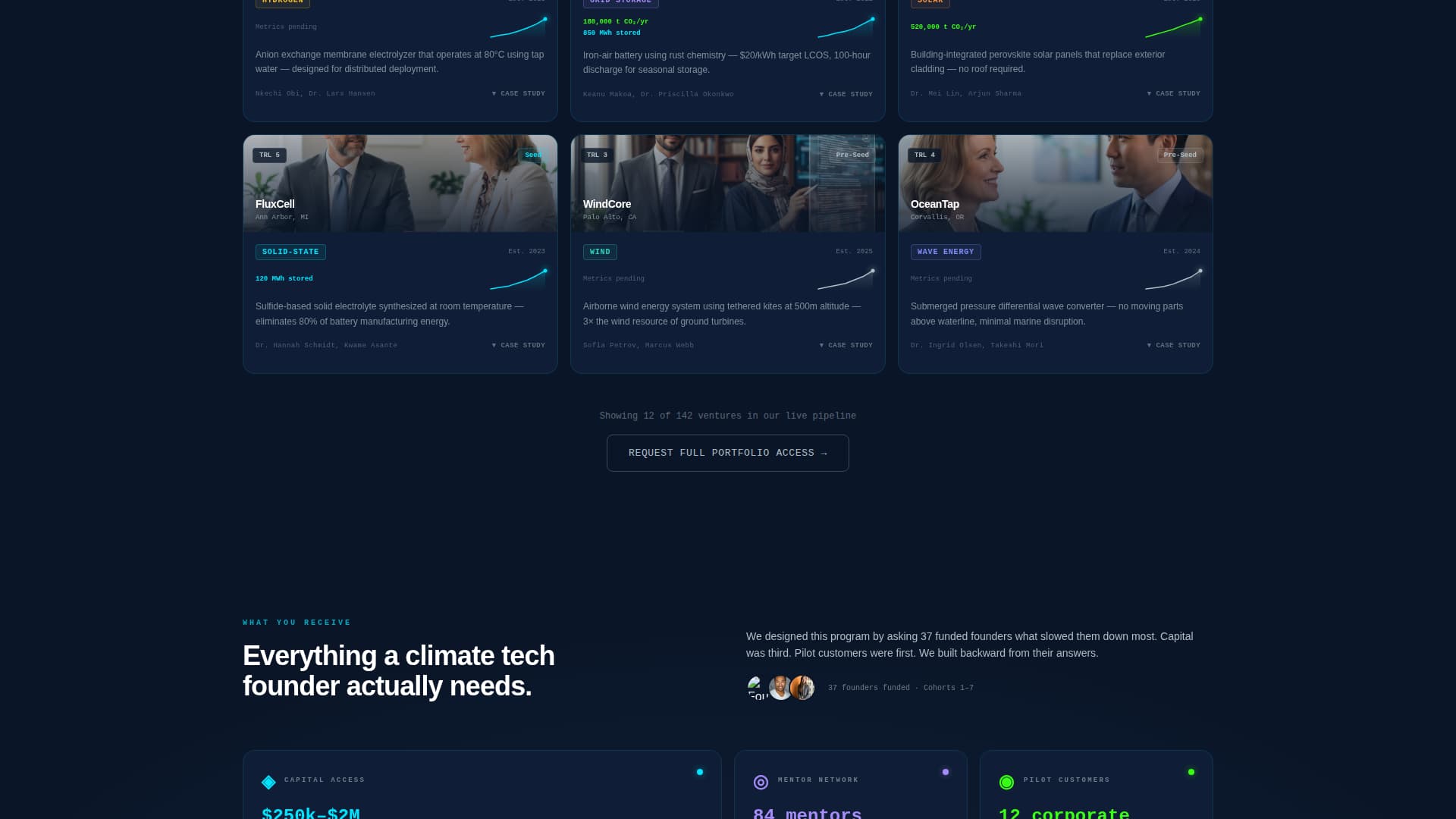1456x819 pixels.
Task: Click the OceanTap venture title
Action: pyautogui.click(x=935, y=204)
